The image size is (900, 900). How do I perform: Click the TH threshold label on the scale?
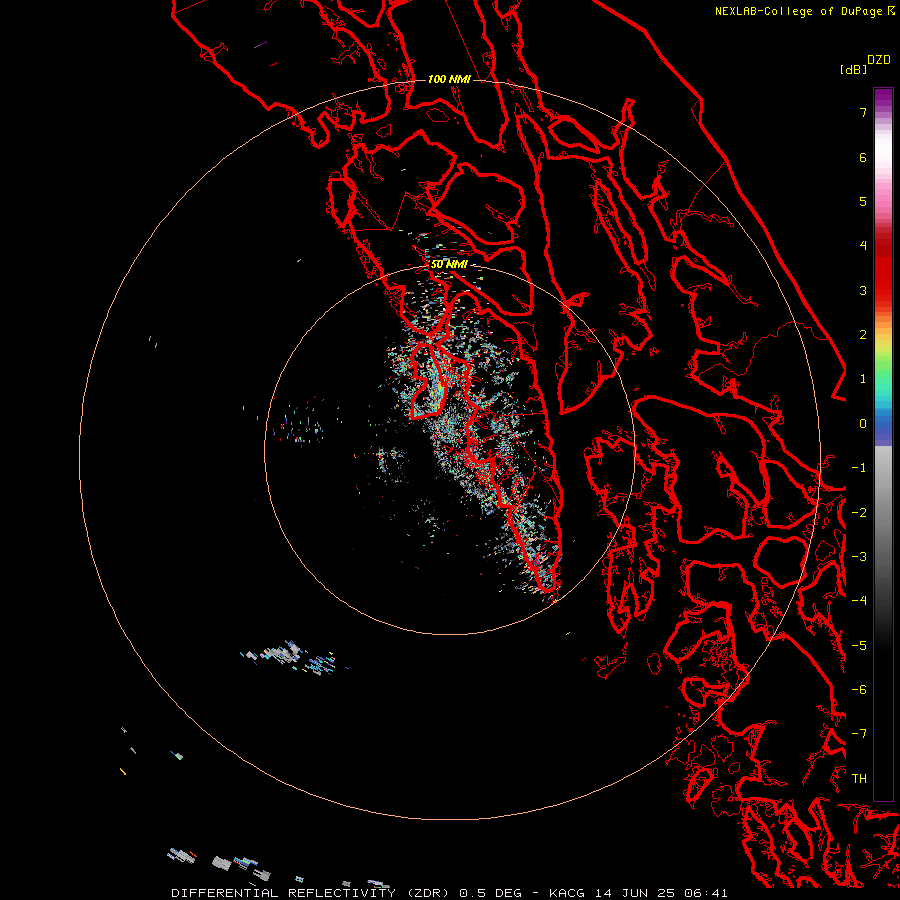859,779
